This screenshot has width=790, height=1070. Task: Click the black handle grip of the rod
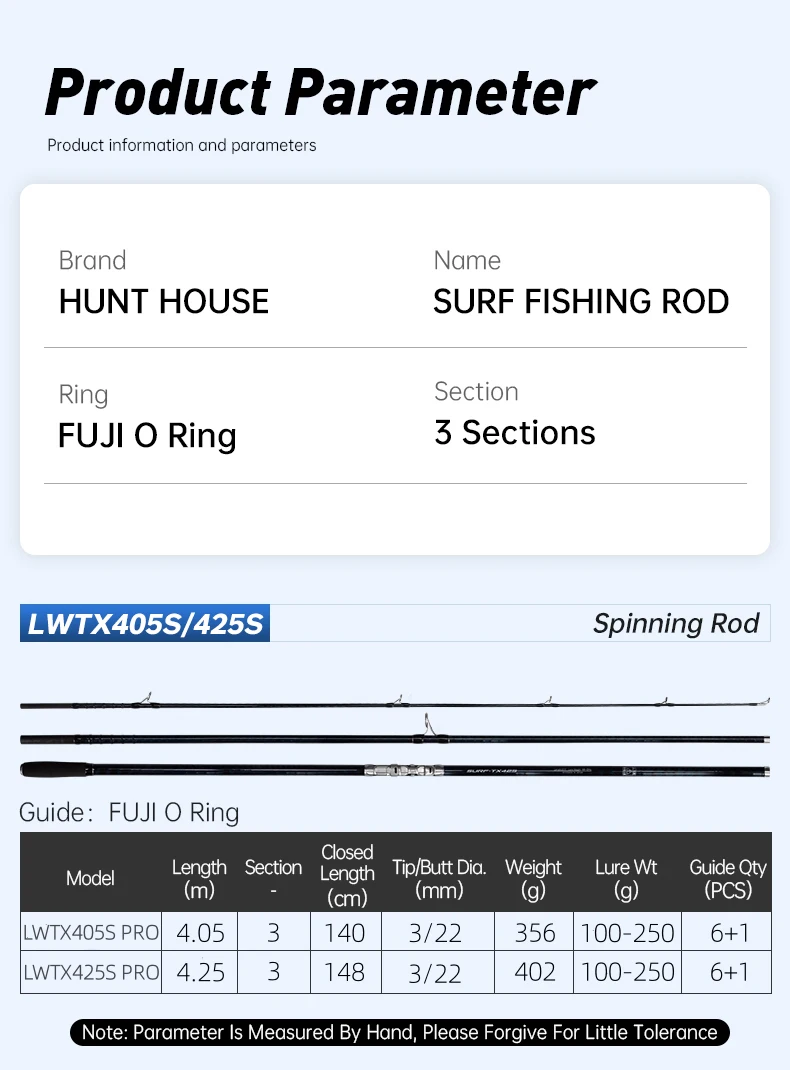click(55, 770)
